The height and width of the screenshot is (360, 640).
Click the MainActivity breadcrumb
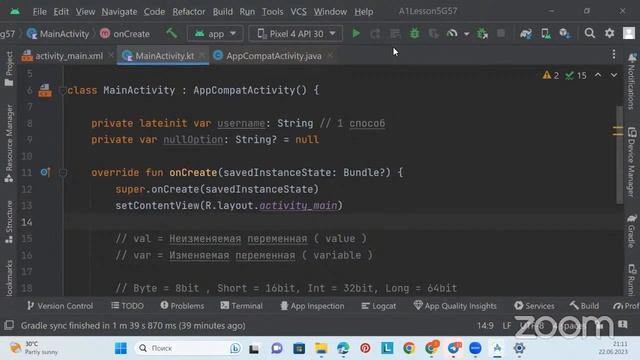[x=58, y=34]
